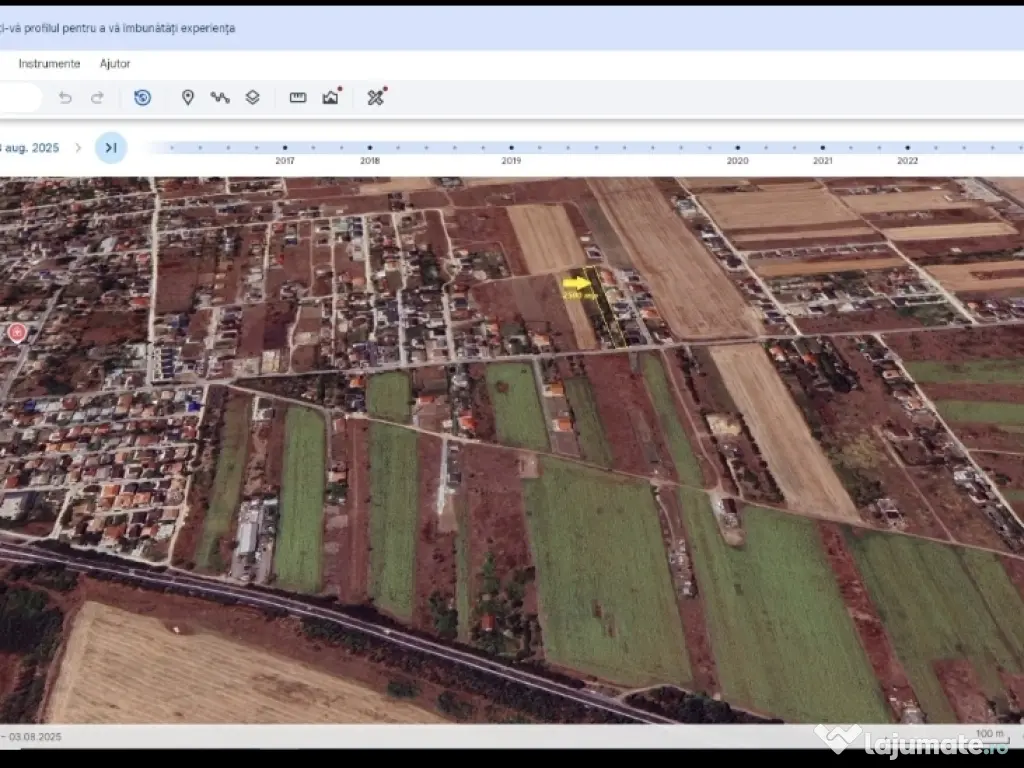Select the 2022 marker on the timeline
Viewport: 1024px width, 768px height.
[x=907, y=148]
